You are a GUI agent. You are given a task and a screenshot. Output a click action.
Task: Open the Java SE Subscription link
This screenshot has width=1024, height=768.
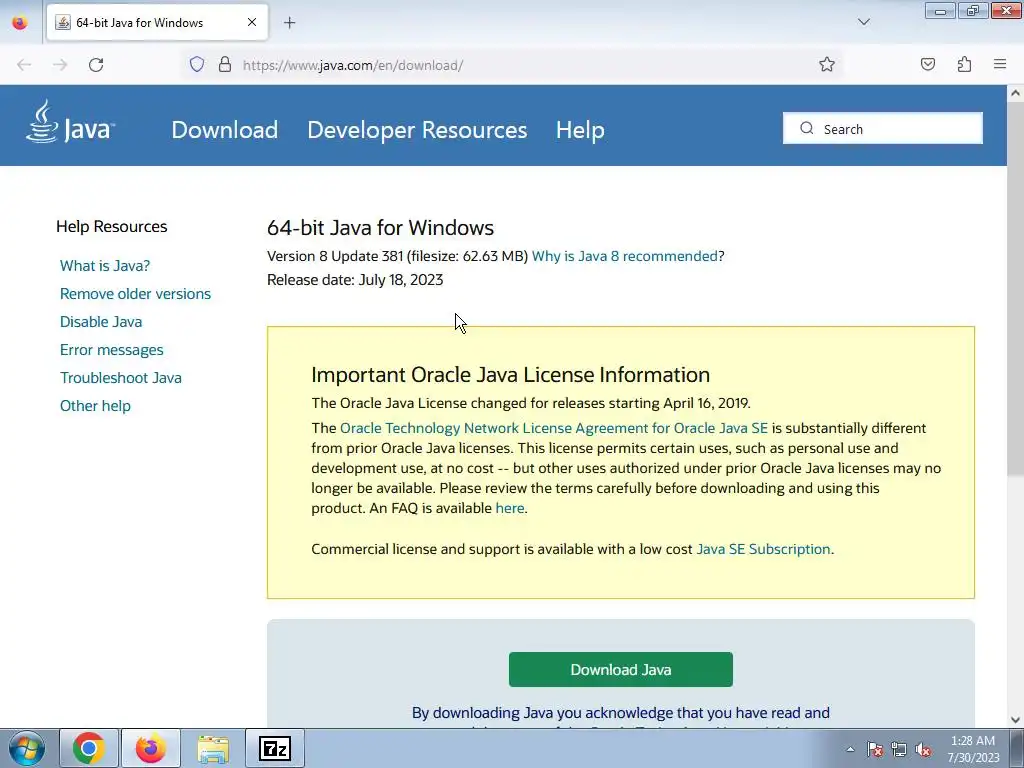coord(763,549)
